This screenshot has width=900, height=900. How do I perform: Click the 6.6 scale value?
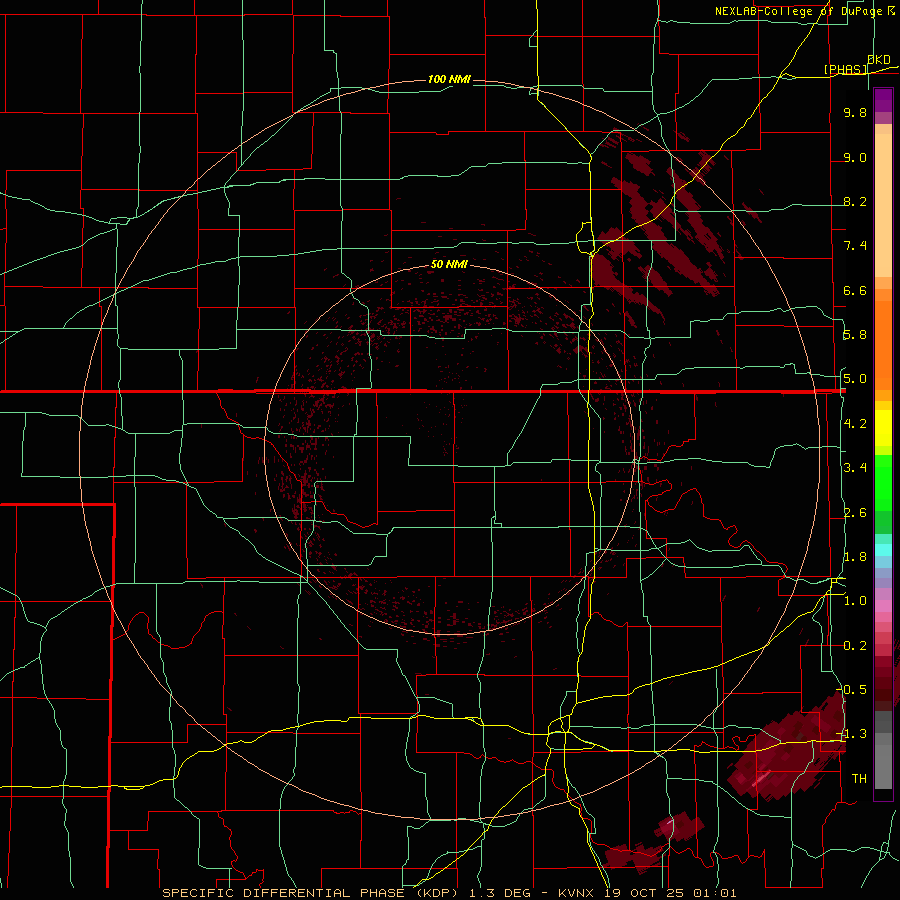[855, 290]
